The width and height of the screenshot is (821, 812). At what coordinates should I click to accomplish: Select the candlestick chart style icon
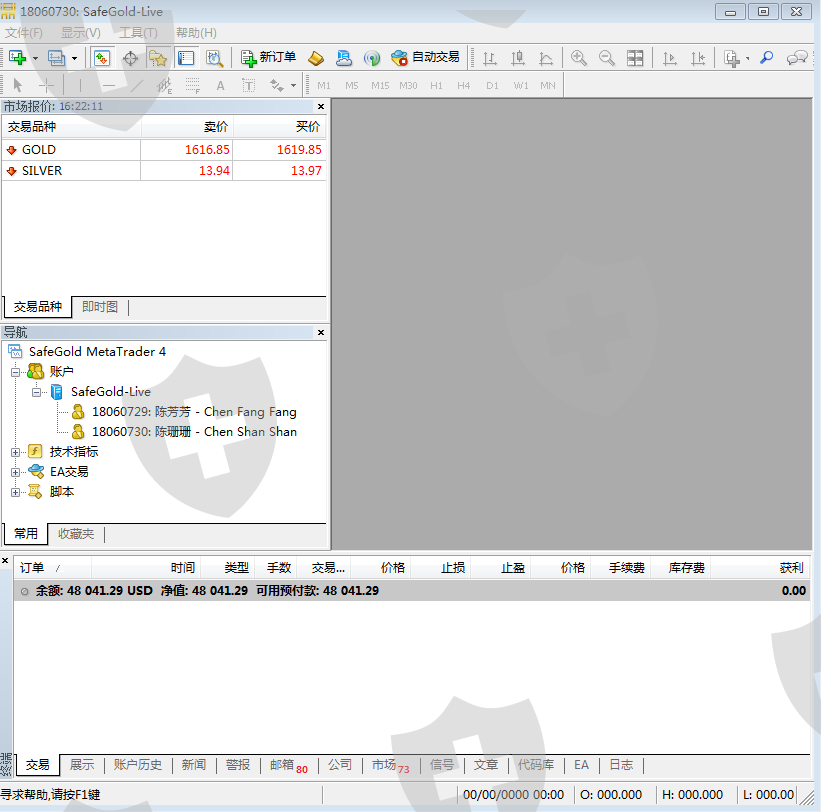pos(518,58)
